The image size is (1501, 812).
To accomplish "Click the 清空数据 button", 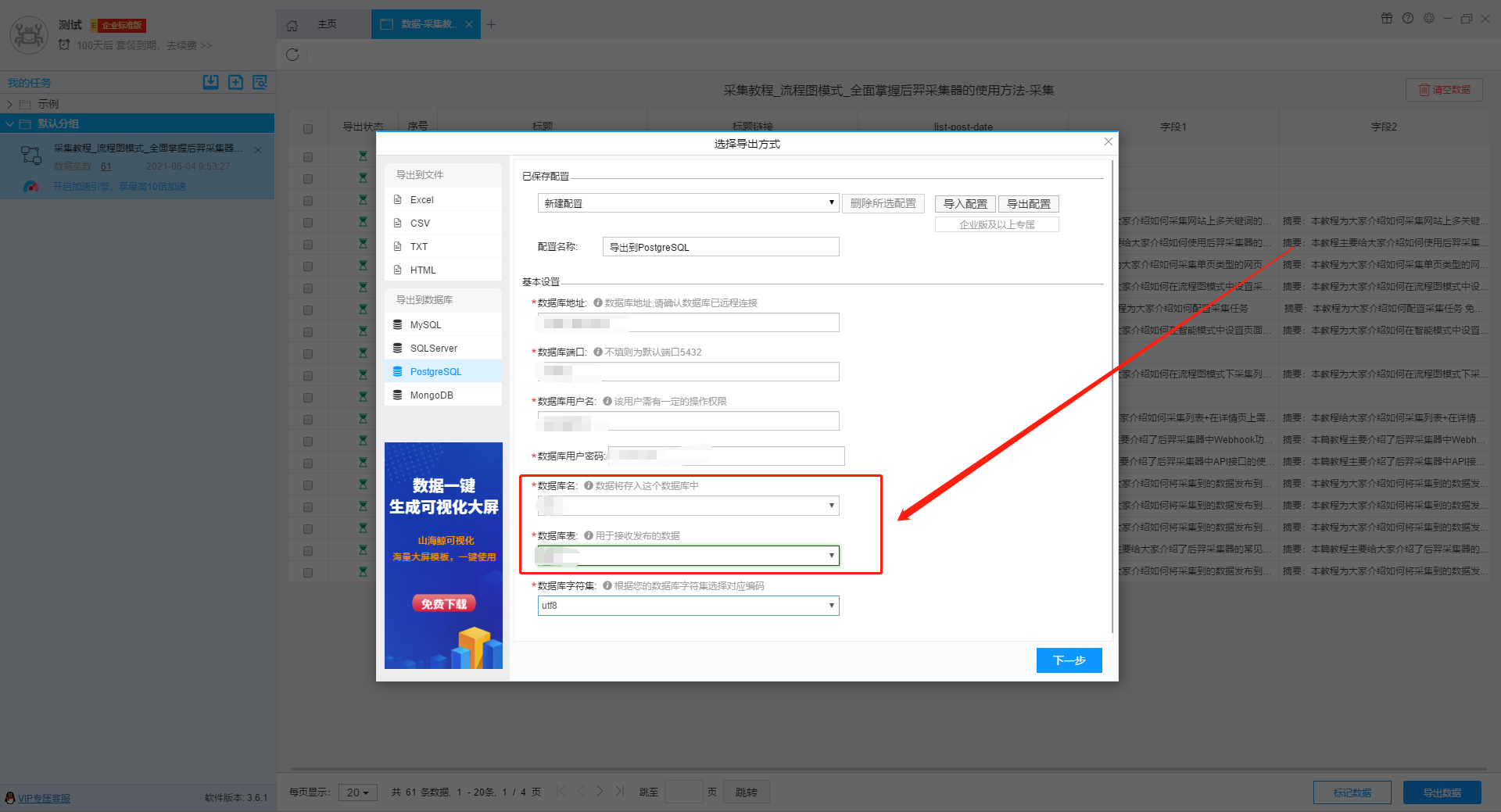I will click(1444, 90).
